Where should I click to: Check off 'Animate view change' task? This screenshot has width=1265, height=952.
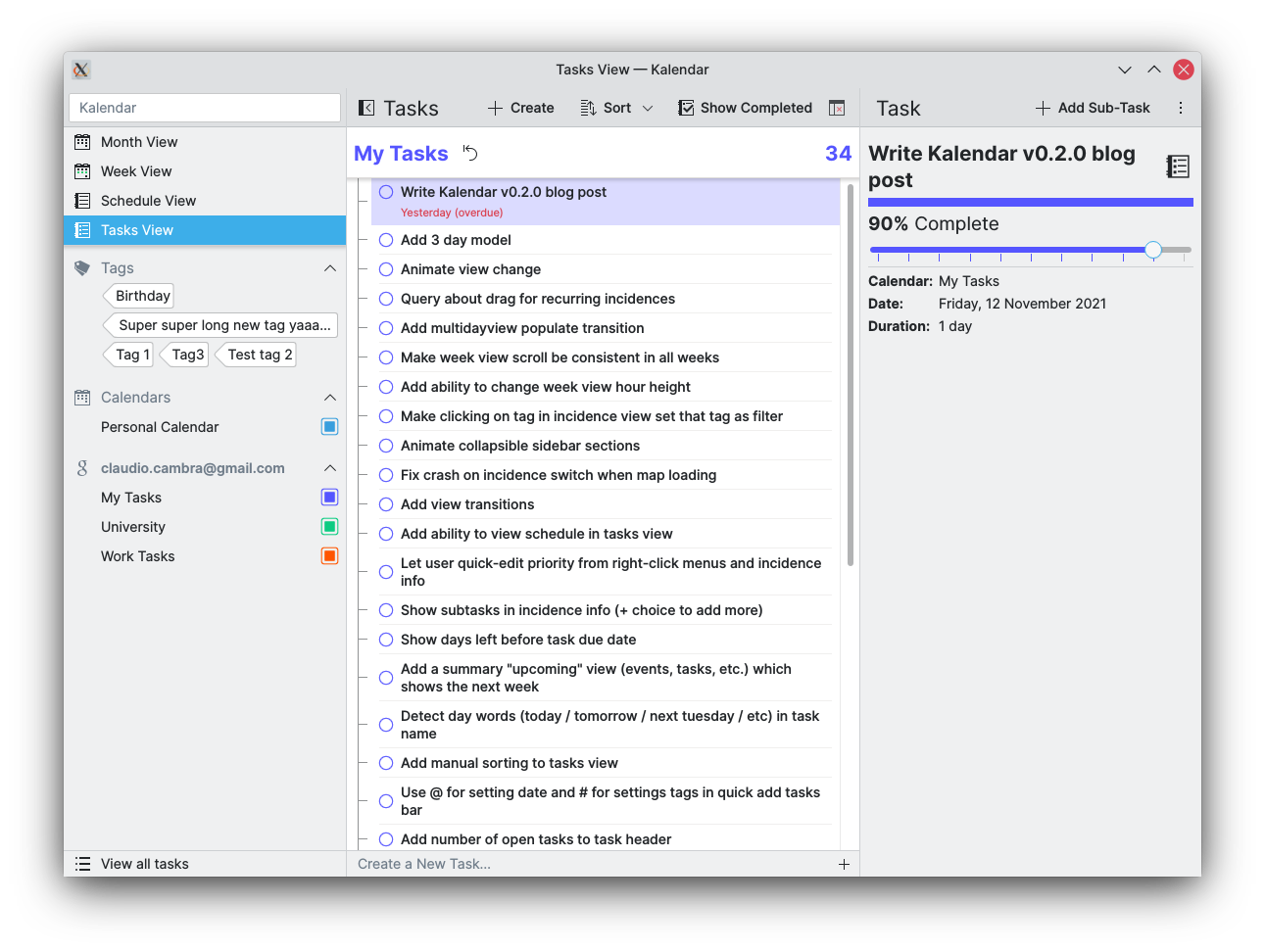coord(386,269)
